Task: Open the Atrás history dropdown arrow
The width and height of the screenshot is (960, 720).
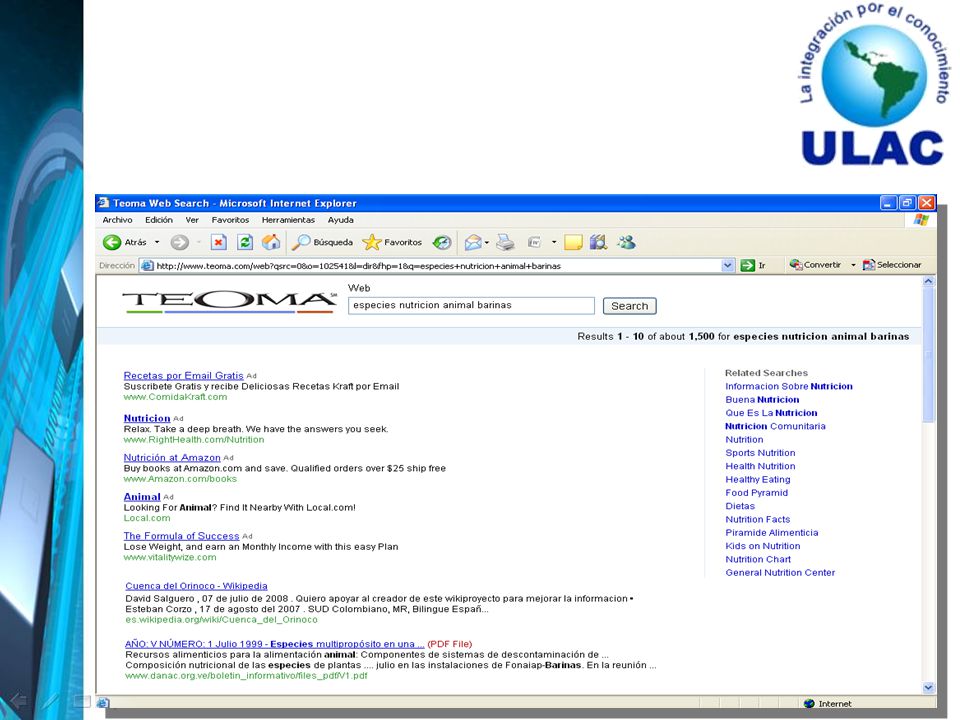Action: pyautogui.click(x=157, y=242)
